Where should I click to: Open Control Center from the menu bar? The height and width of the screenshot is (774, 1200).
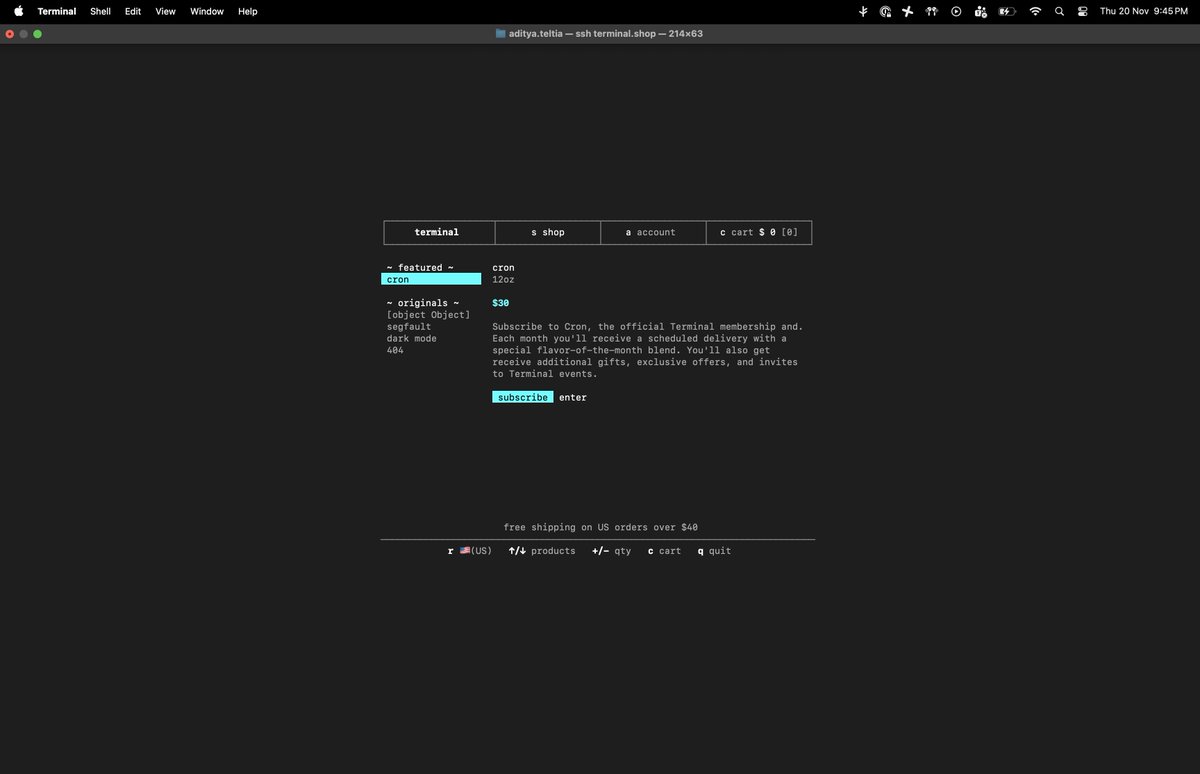[x=1081, y=11]
